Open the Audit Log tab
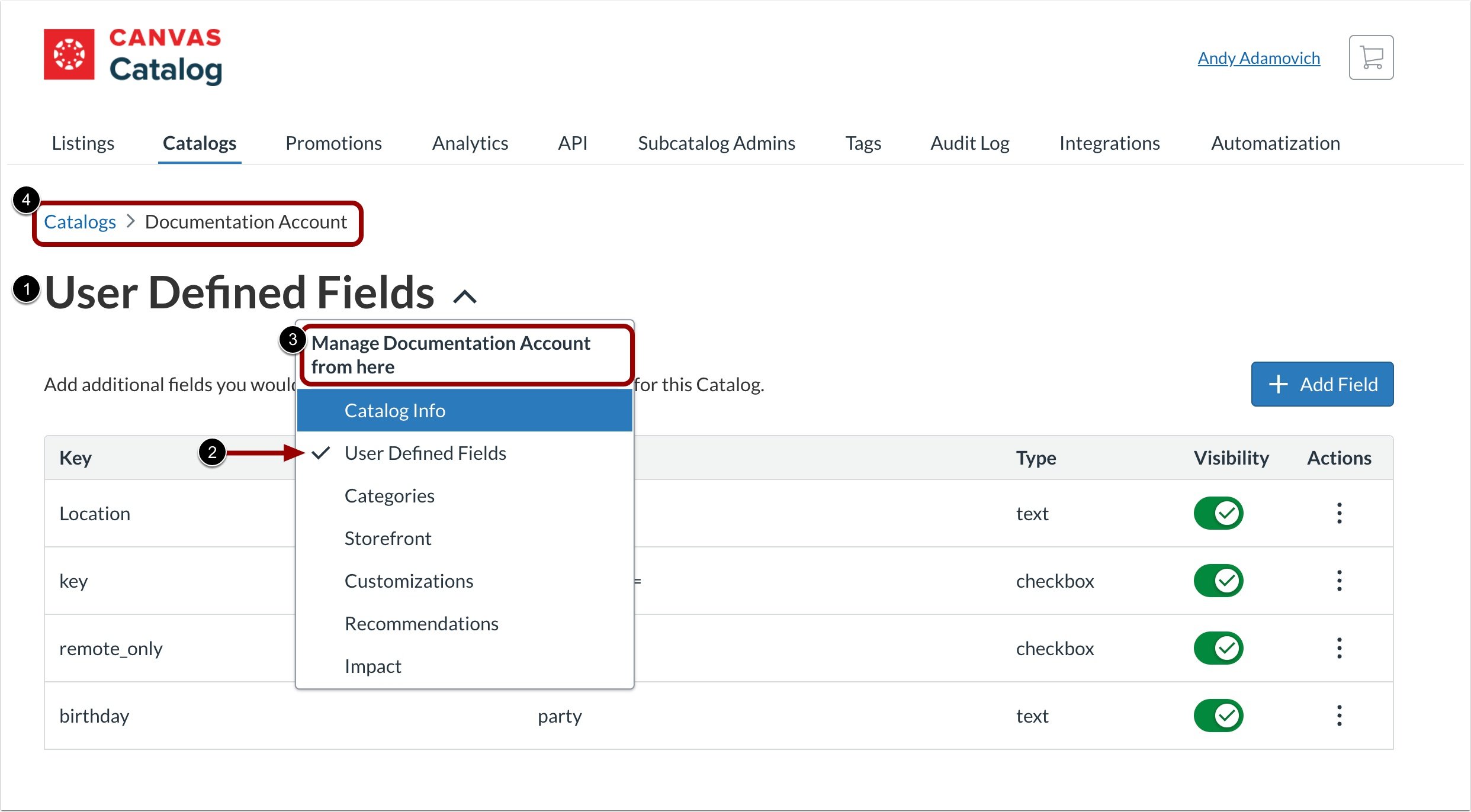Image resolution: width=1471 pixels, height=812 pixels. [969, 143]
